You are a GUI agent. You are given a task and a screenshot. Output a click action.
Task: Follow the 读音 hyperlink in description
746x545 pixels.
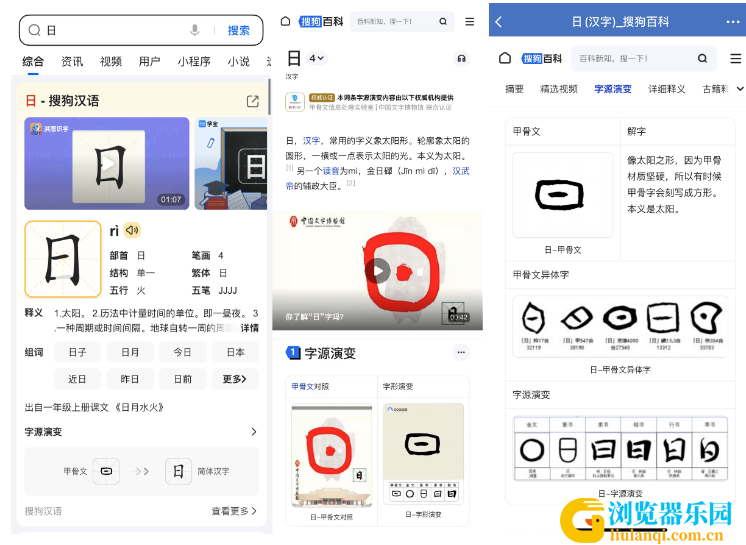(331, 171)
